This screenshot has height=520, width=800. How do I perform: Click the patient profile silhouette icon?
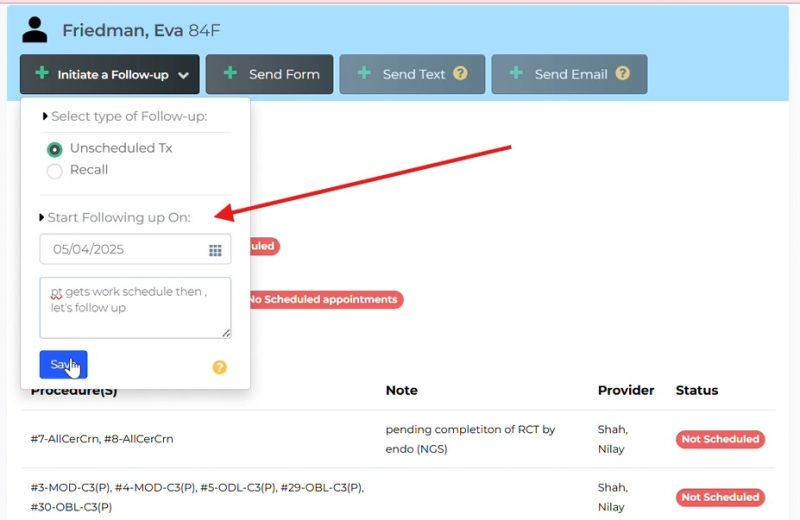click(35, 29)
